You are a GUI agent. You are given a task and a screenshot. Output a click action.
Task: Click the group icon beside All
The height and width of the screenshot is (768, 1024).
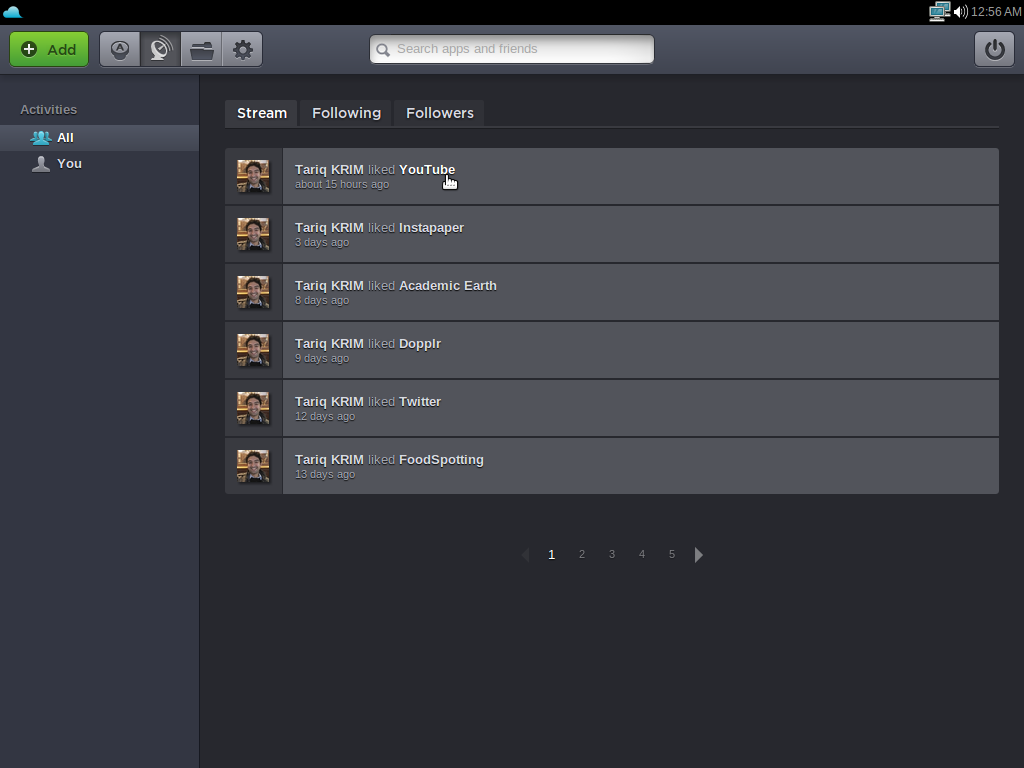(40, 138)
